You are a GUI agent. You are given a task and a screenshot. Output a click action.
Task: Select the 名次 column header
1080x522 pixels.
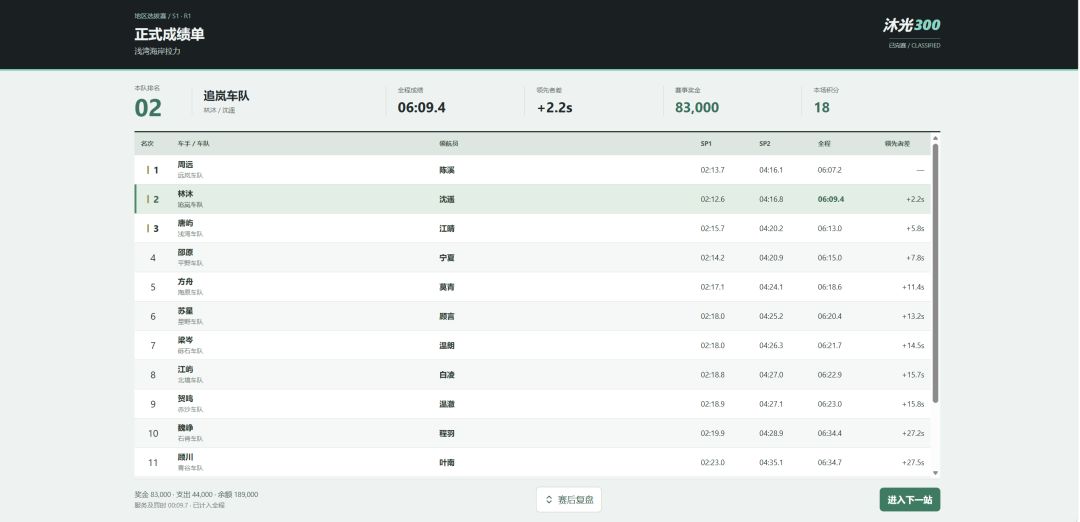coord(147,144)
